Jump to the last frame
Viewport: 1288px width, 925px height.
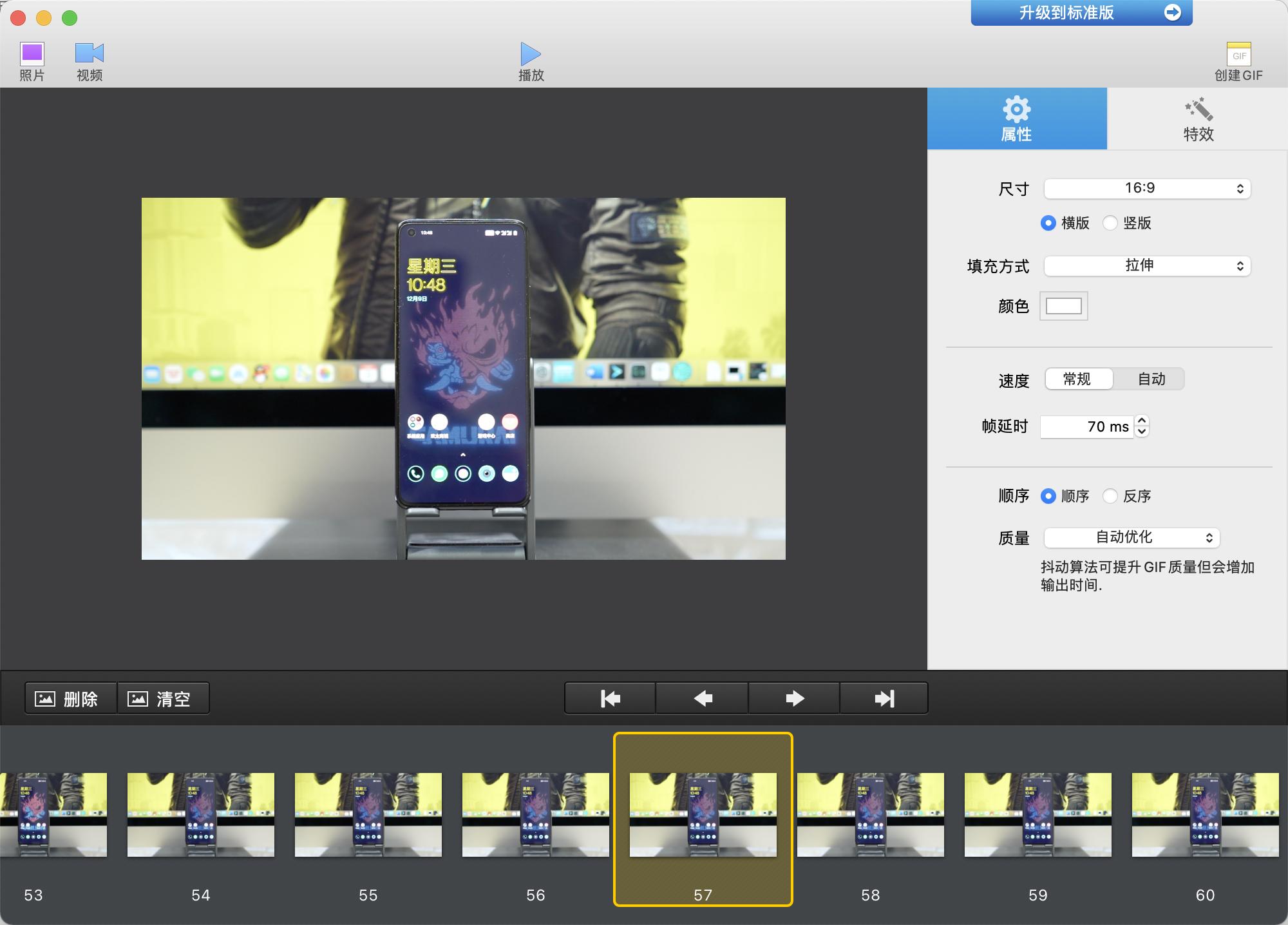884,698
